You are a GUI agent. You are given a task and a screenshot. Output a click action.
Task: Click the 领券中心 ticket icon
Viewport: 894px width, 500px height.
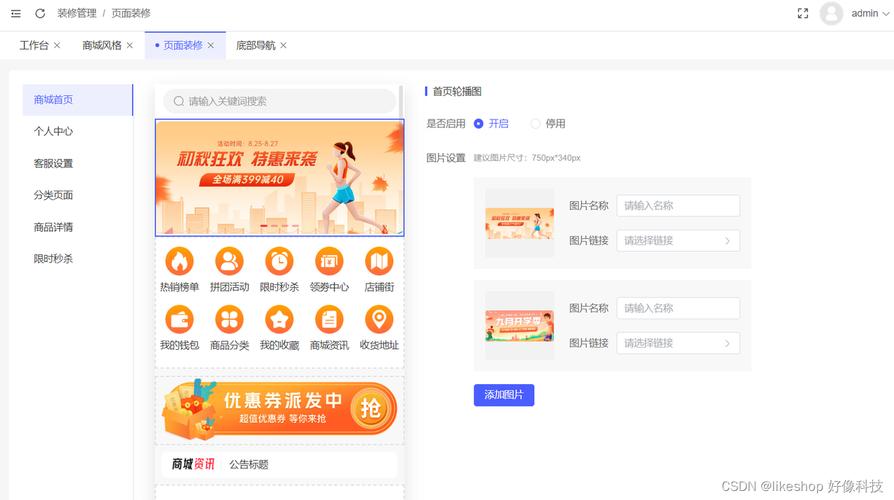click(329, 262)
